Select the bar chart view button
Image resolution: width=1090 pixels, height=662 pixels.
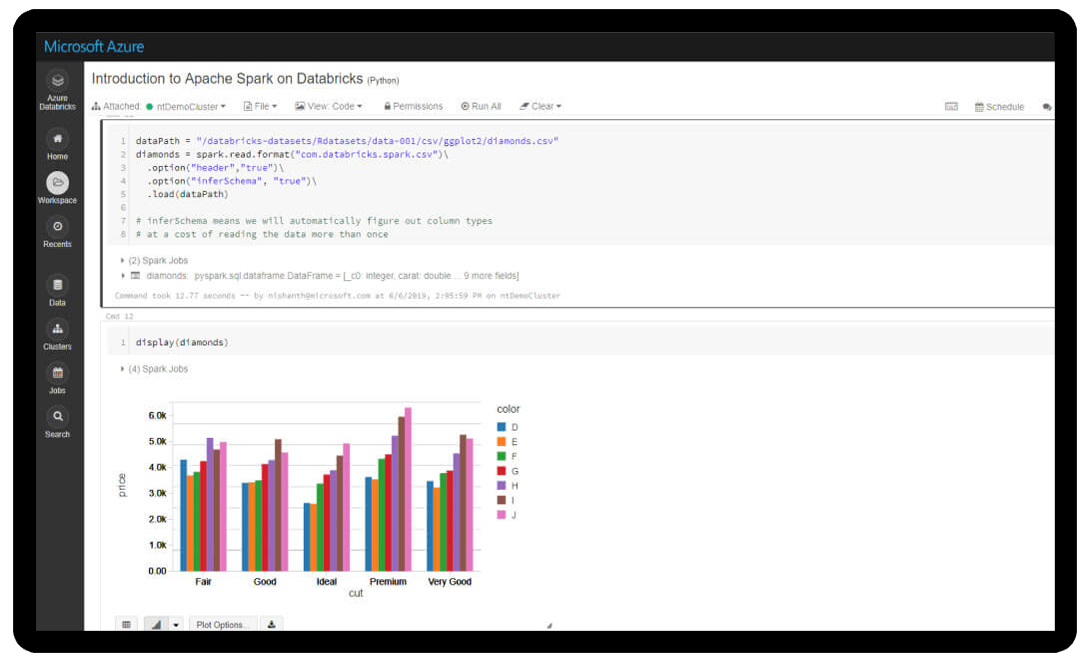[x=156, y=624]
